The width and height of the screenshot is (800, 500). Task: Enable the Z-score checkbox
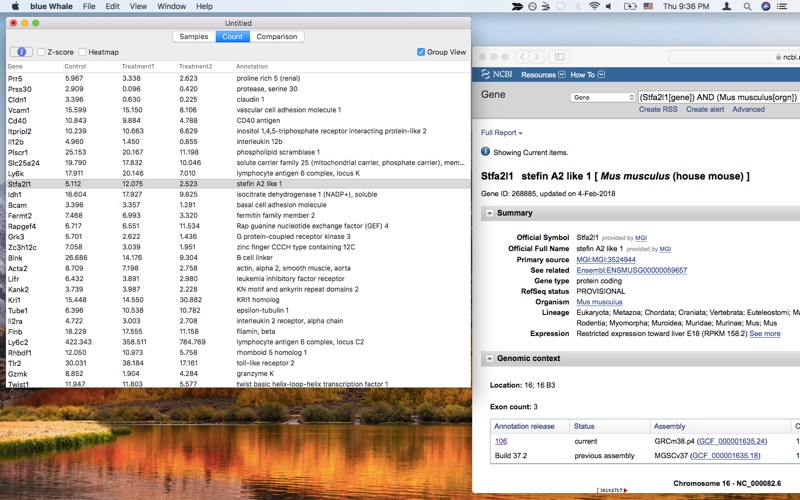pyautogui.click(x=41, y=52)
